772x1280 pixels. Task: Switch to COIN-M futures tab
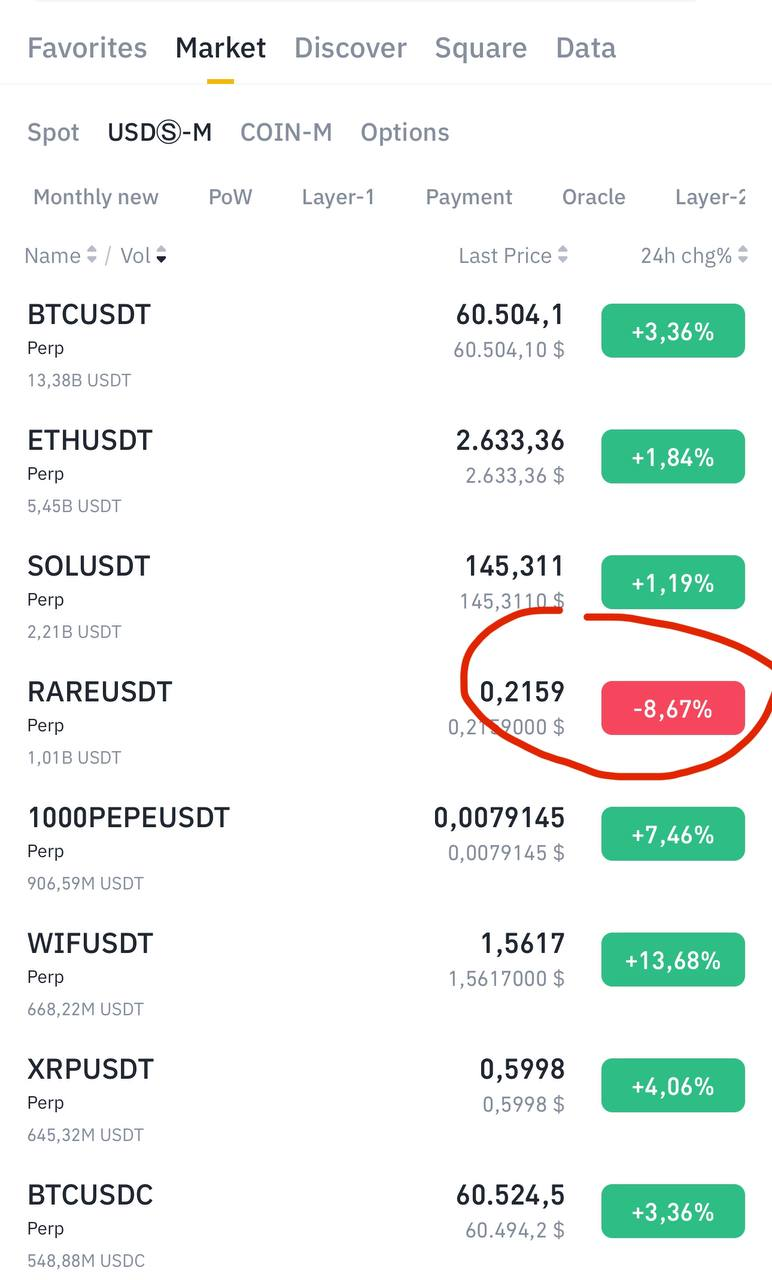(286, 132)
